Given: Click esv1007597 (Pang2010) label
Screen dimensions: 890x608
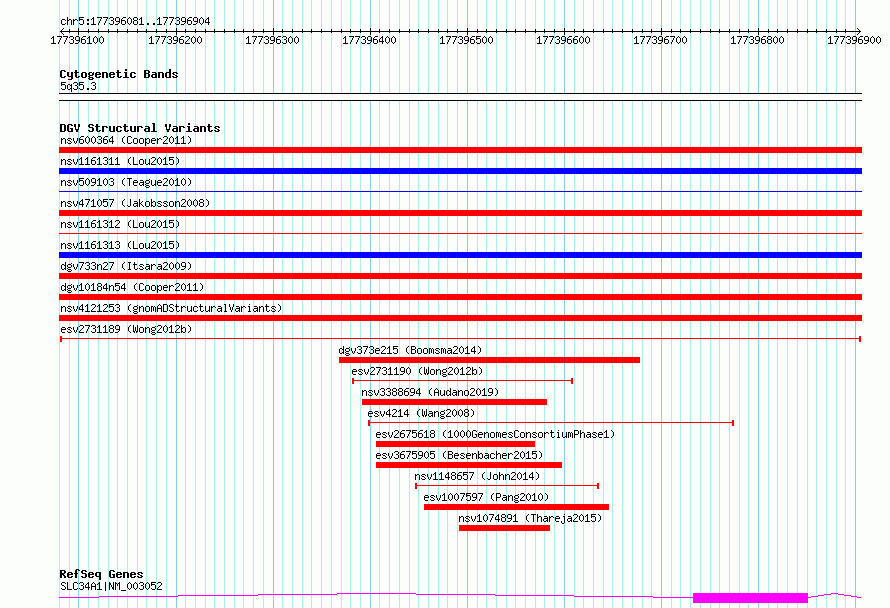Looking at the screenshot, I should 486,497.
